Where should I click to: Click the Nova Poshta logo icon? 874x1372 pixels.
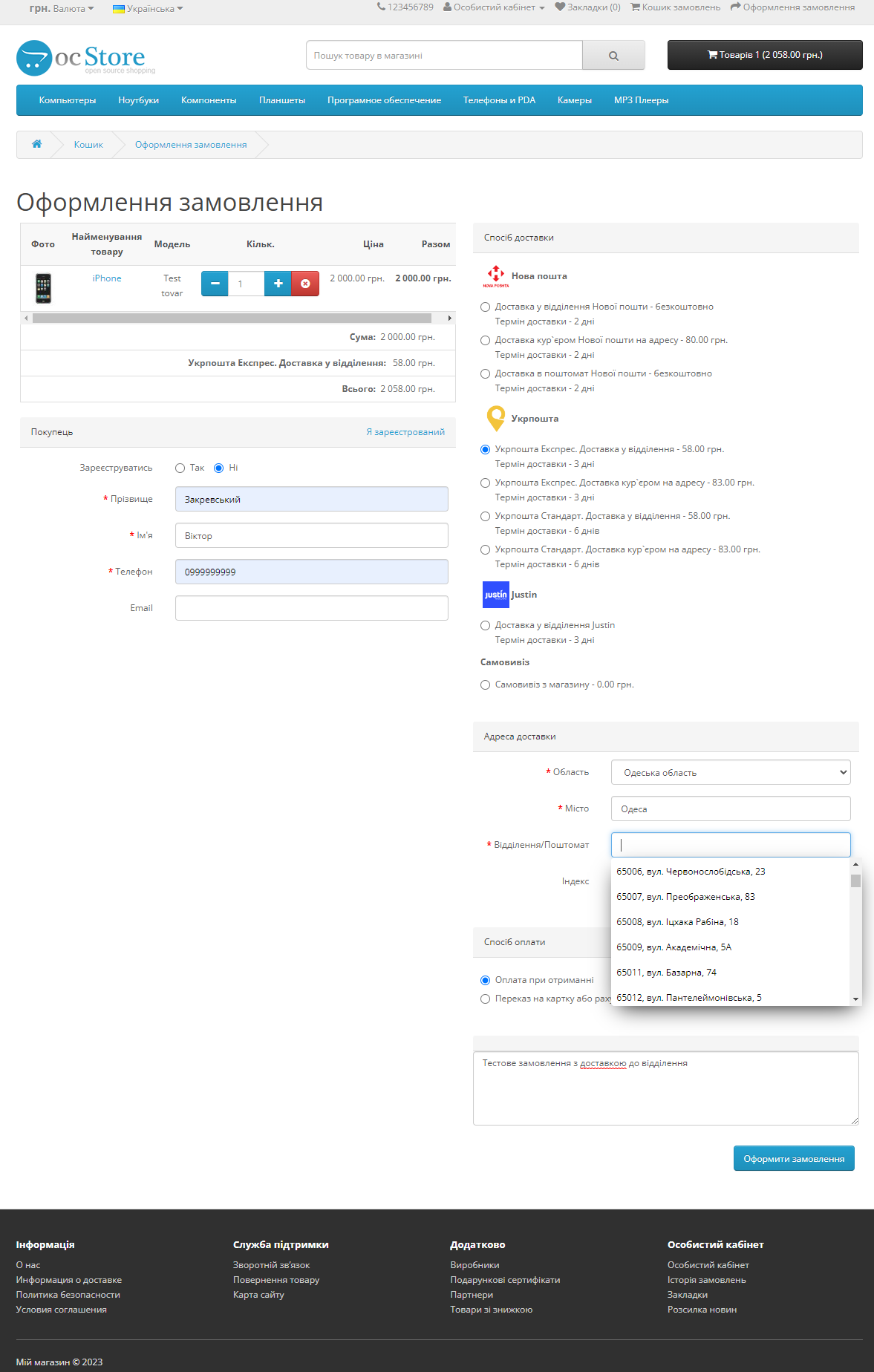[496, 276]
